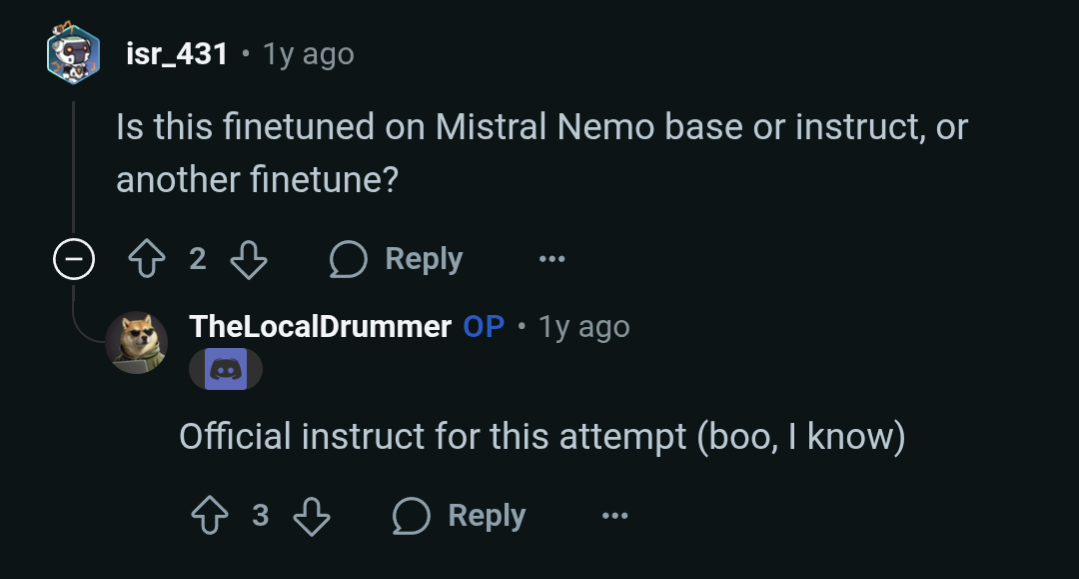Click the speech bubble icon under TheLocalDrummer's reply
Screen dimensions: 1079x579
pyautogui.click(x=411, y=516)
